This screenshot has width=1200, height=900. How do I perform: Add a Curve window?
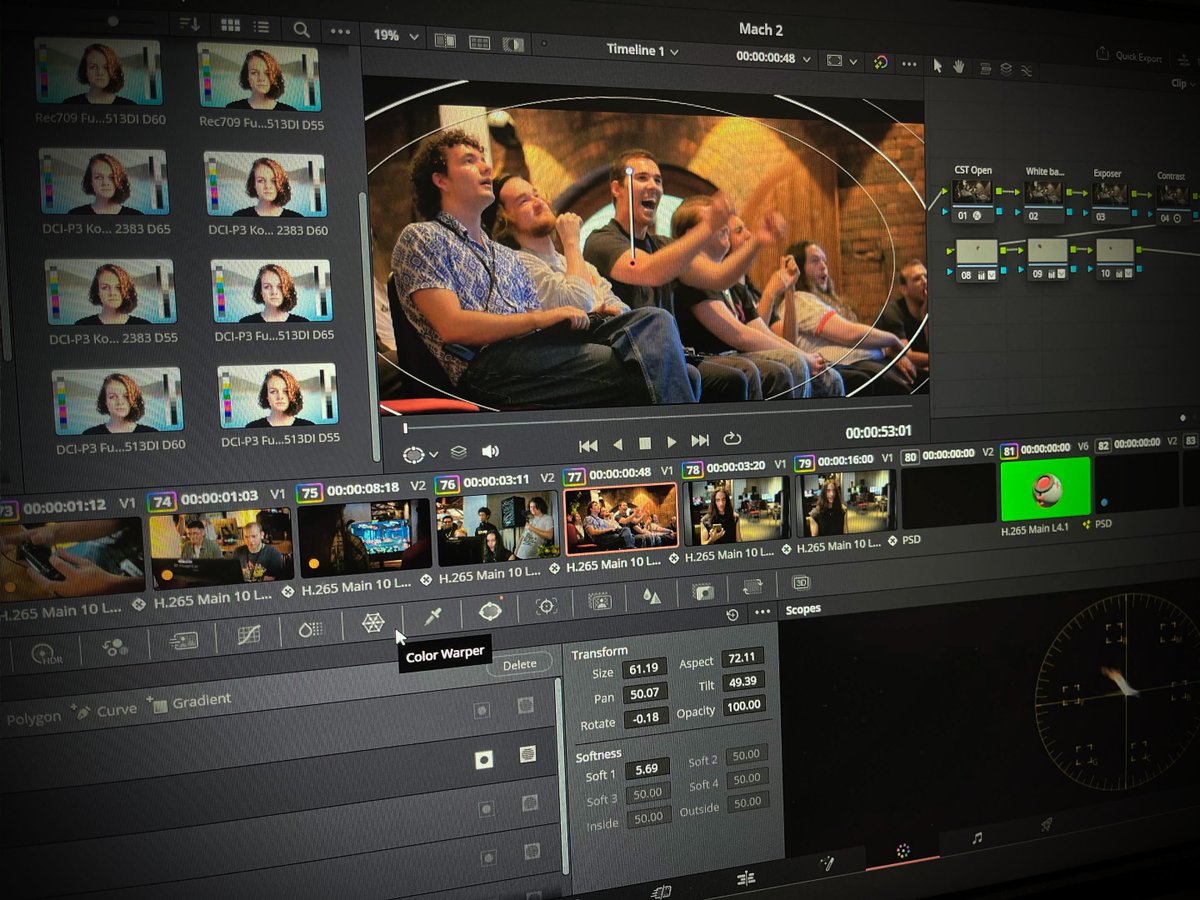tap(104, 711)
